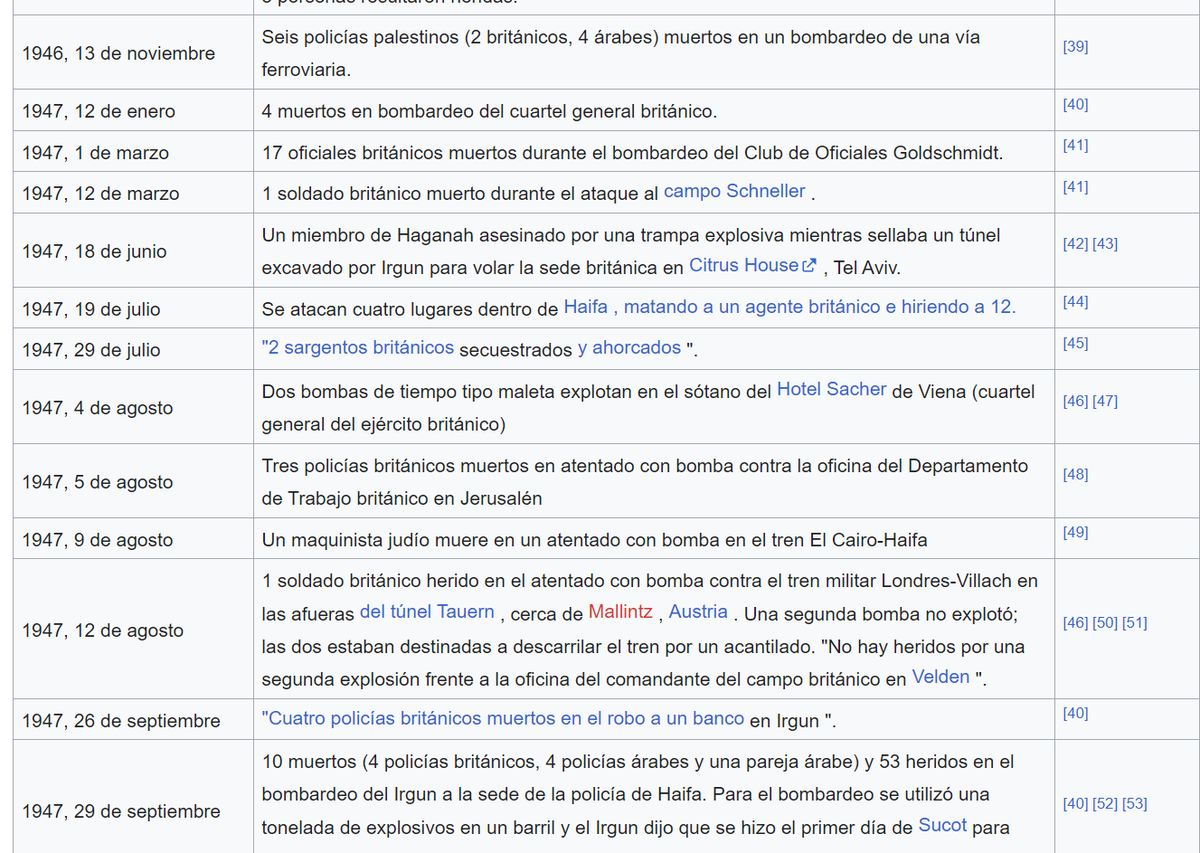Select the date '1947, 18 de junio'

94,251
